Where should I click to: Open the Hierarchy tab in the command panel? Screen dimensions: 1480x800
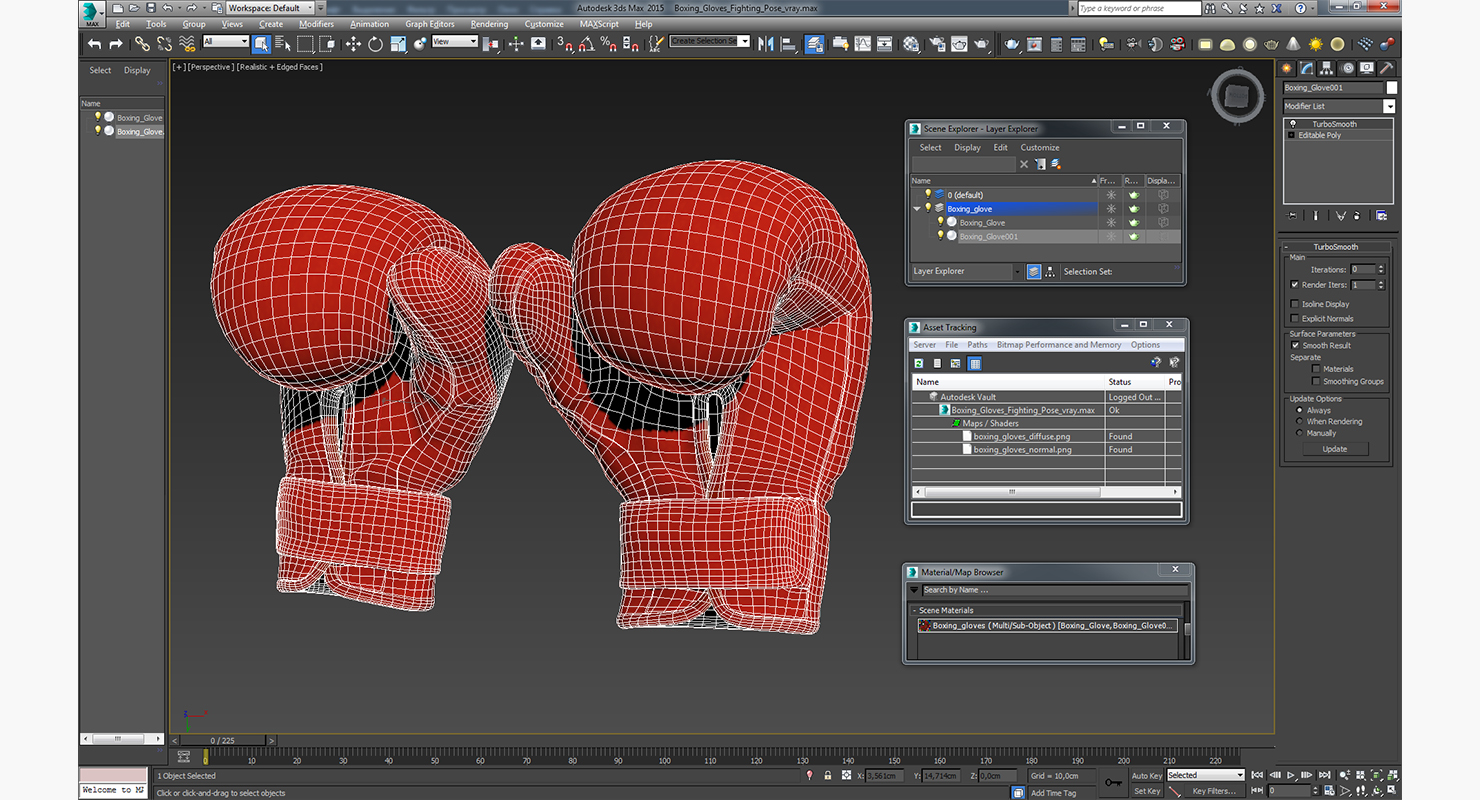1327,68
